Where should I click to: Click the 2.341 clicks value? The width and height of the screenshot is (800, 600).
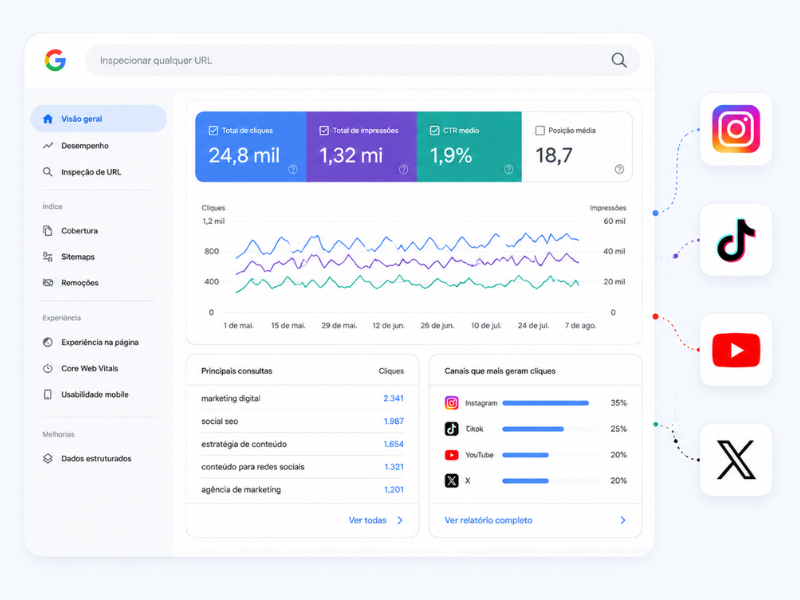click(393, 398)
